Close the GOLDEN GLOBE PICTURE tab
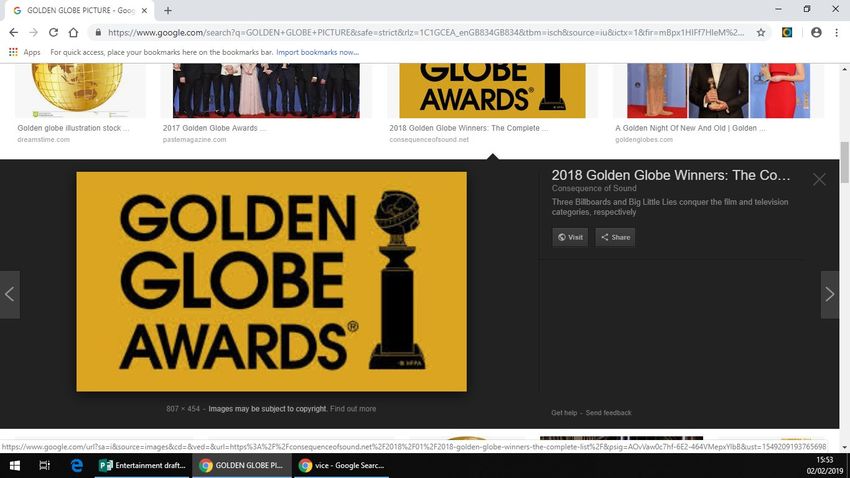Viewport: 850px width, 478px height. (x=144, y=10)
